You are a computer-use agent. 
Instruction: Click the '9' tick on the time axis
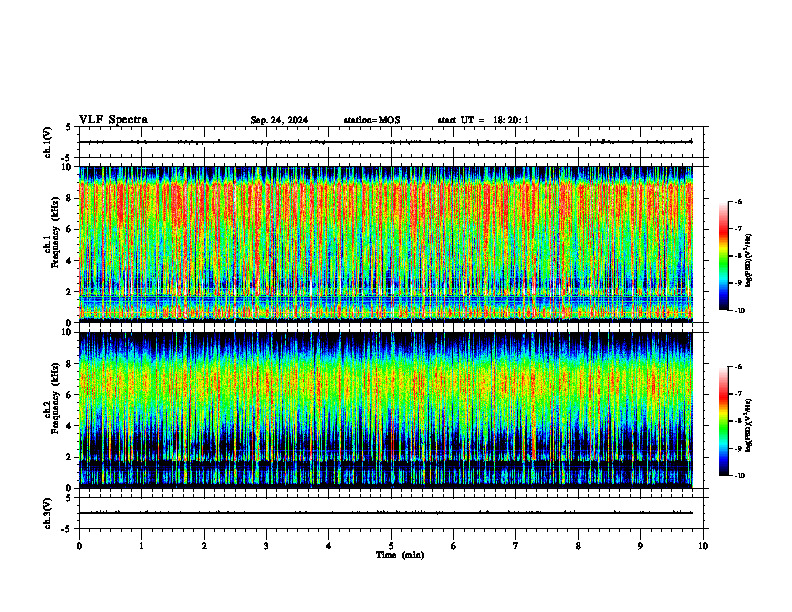(x=640, y=546)
